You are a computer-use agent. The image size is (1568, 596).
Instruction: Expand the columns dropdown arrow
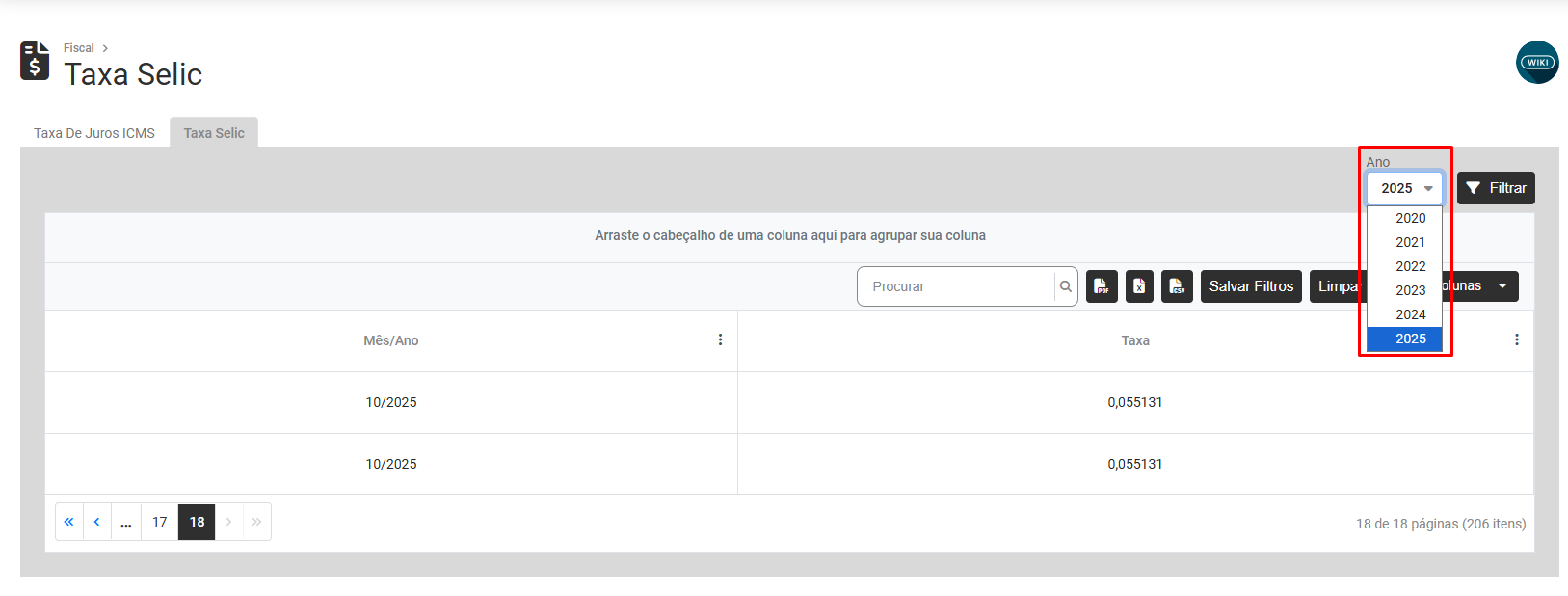[x=1502, y=286]
